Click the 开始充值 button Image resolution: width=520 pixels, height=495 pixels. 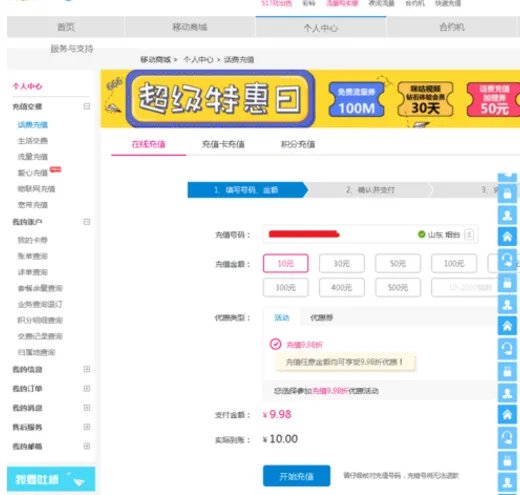tap(297, 476)
